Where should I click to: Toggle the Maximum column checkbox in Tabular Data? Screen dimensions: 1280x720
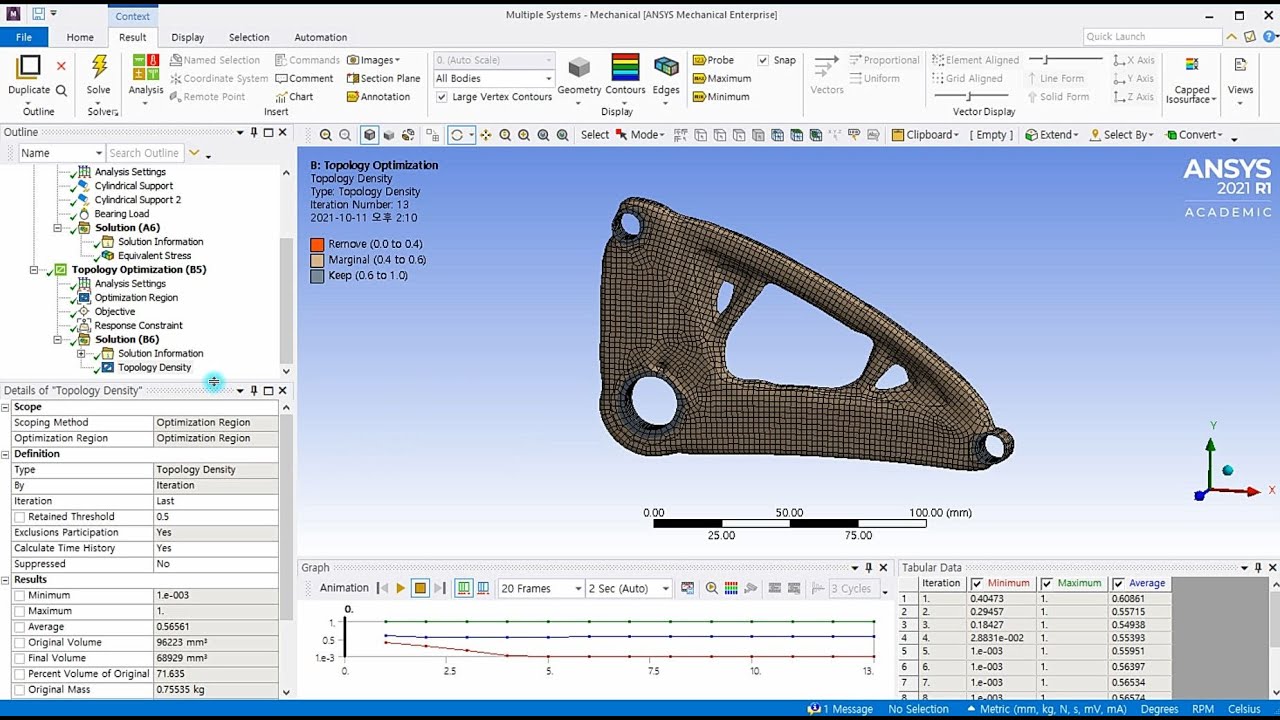tap(1047, 584)
